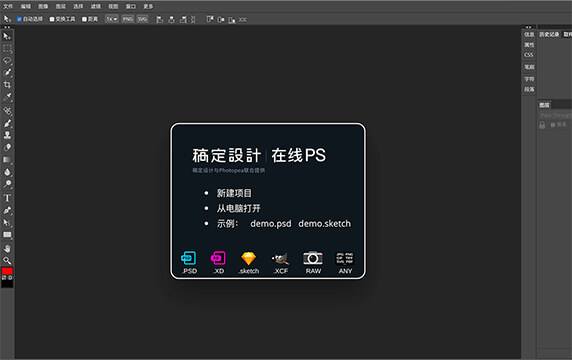The width and height of the screenshot is (572, 360).
Task: Open the 编辑 menu
Action: pos(26,6)
